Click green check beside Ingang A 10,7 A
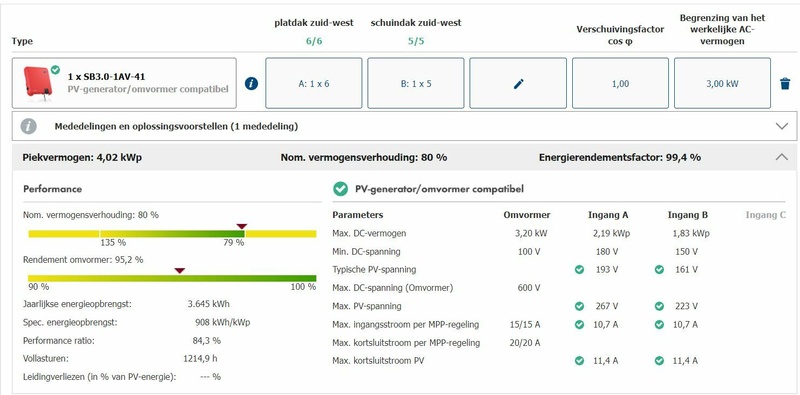 point(579,324)
